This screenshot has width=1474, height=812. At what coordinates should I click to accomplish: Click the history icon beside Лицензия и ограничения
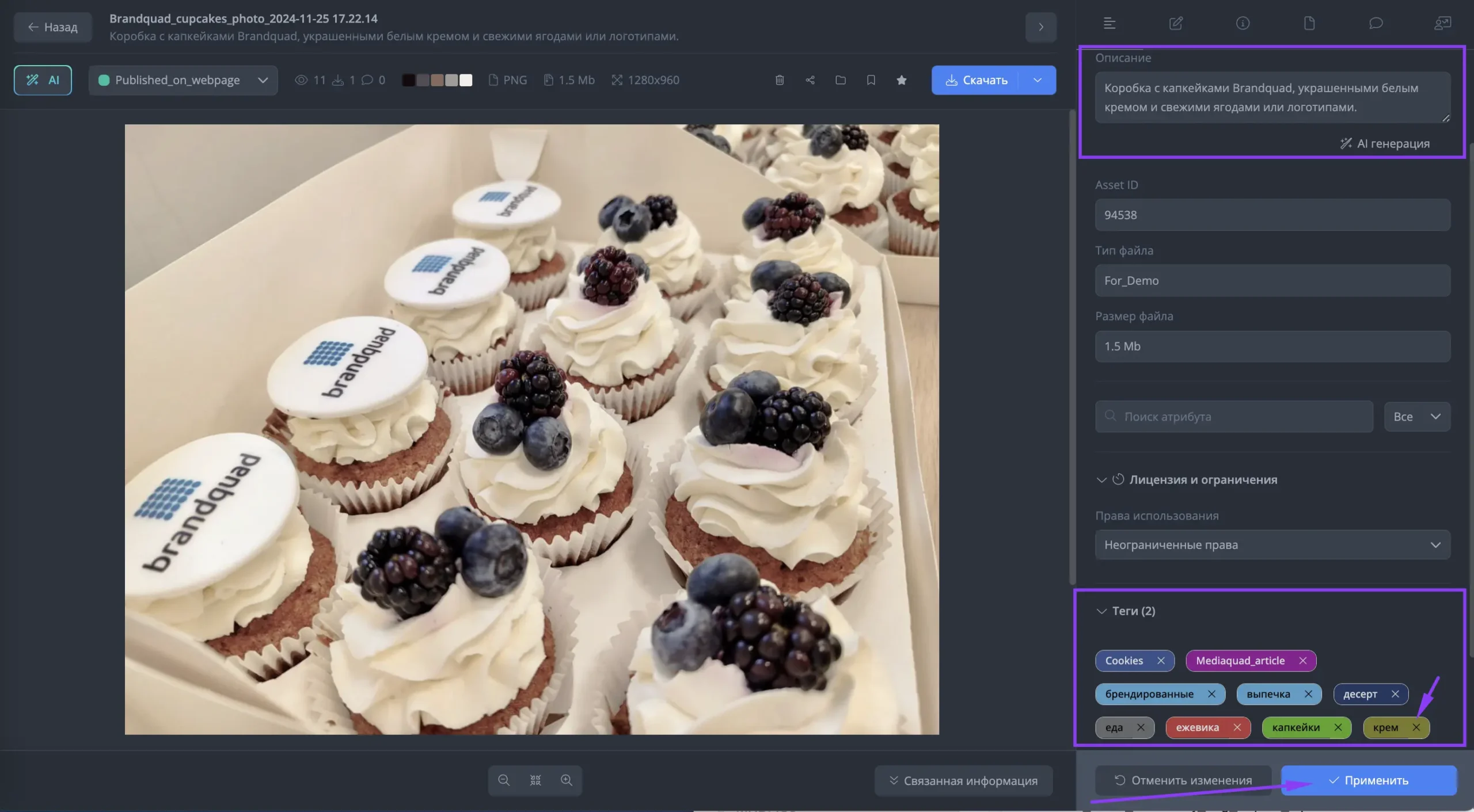pyautogui.click(x=1118, y=479)
